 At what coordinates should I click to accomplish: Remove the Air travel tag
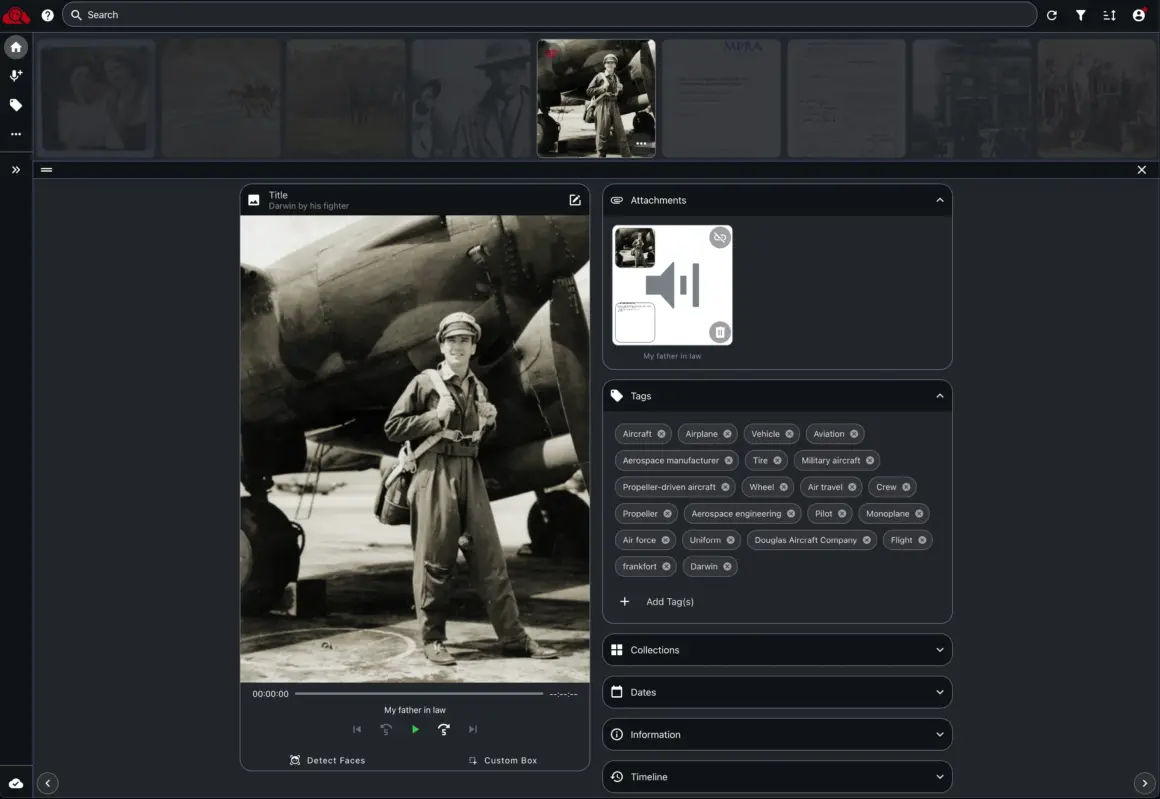(x=852, y=487)
